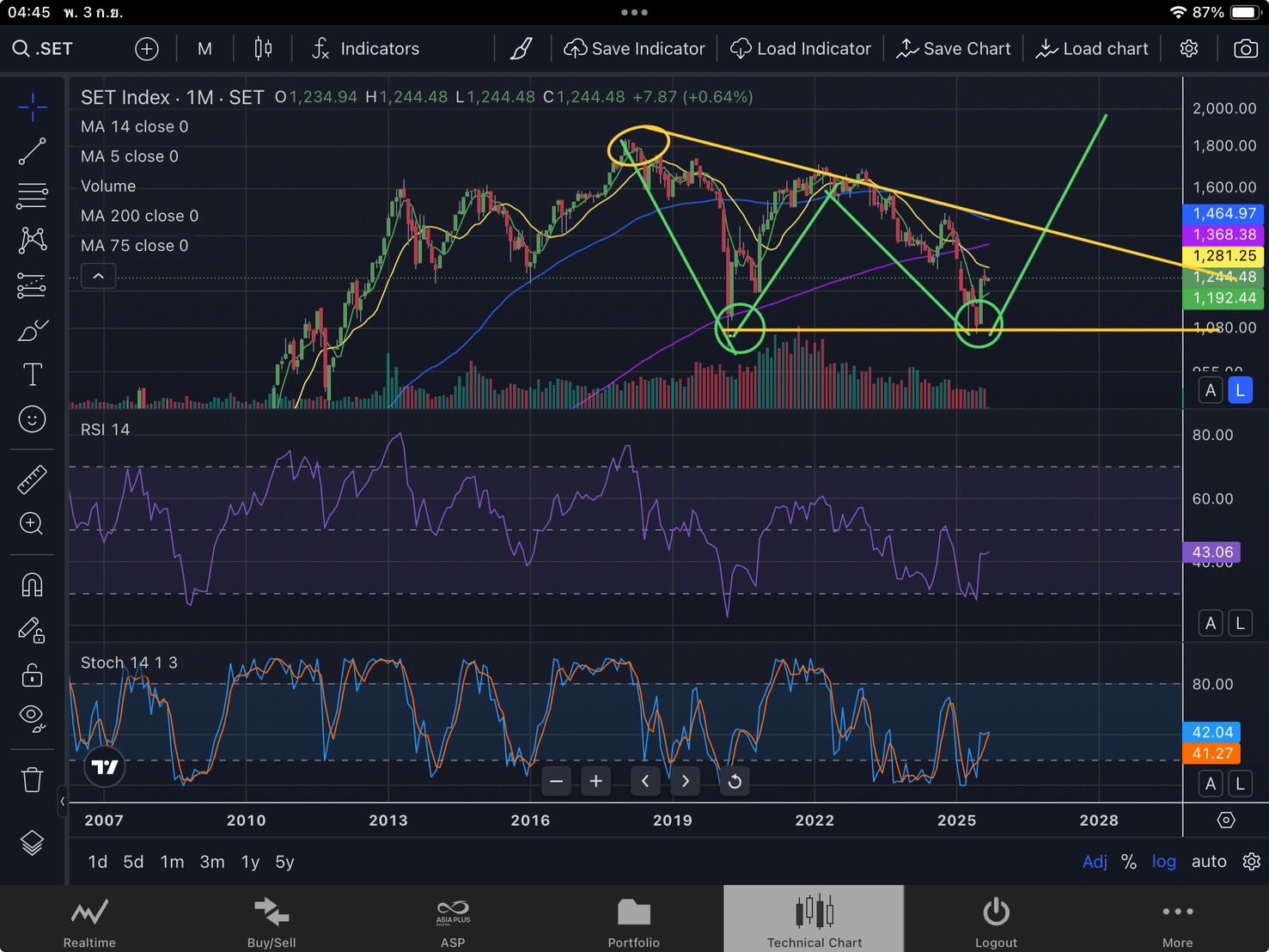This screenshot has height=952, width=1269.
Task: Open the M timeframe interval selector
Action: click(204, 49)
